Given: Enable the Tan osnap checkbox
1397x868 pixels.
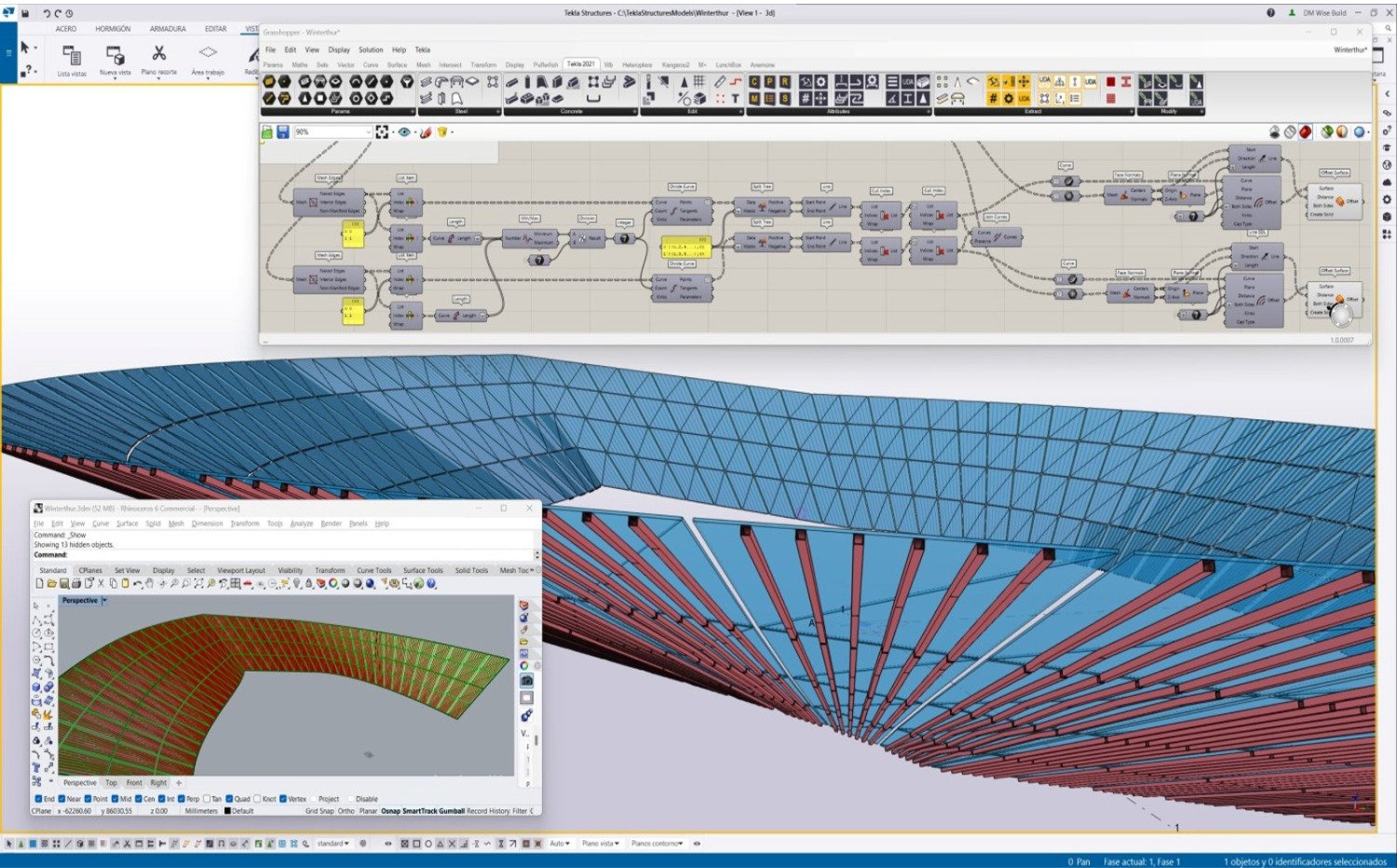Looking at the screenshot, I should click(x=207, y=799).
